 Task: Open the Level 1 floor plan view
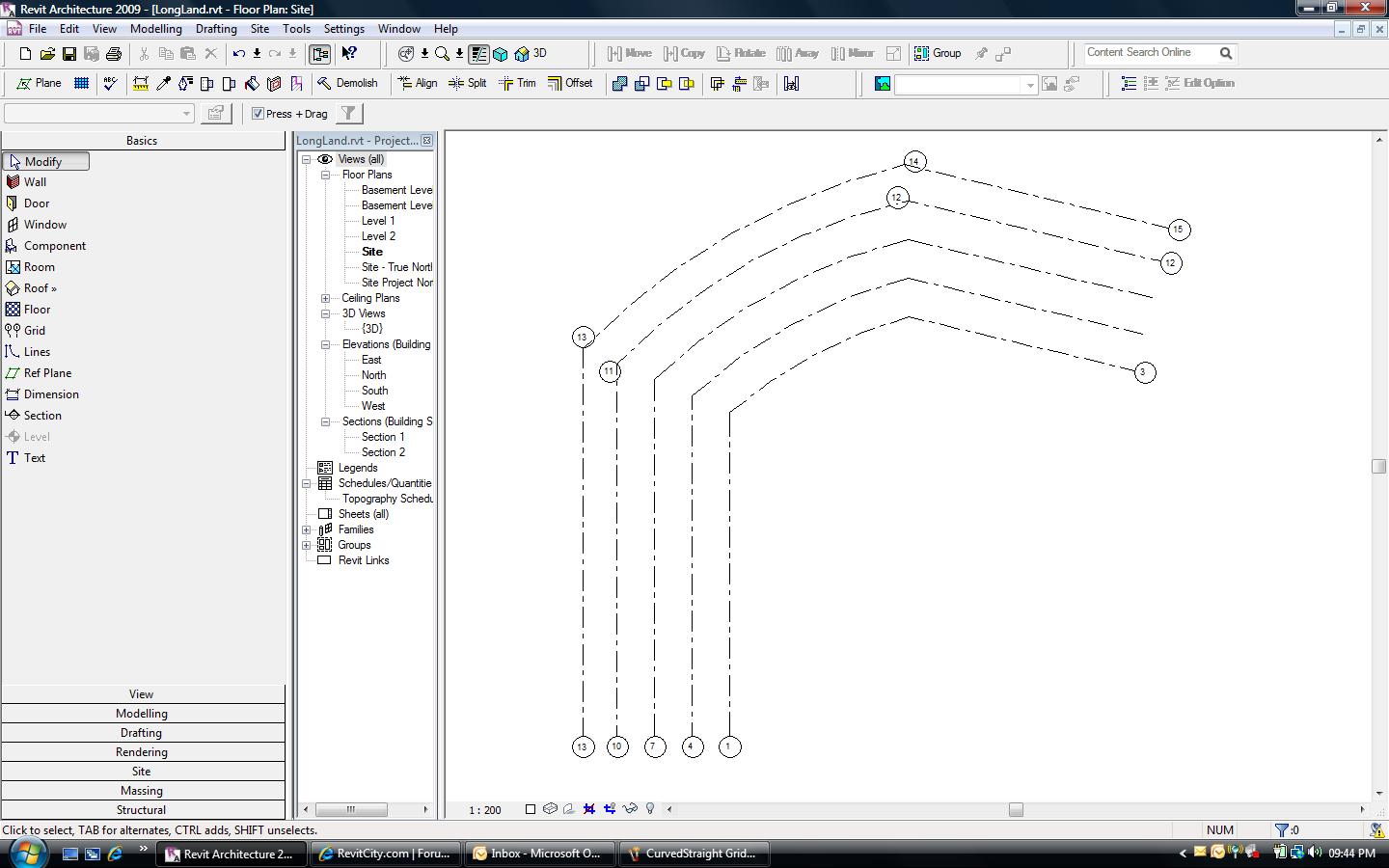[x=378, y=221]
